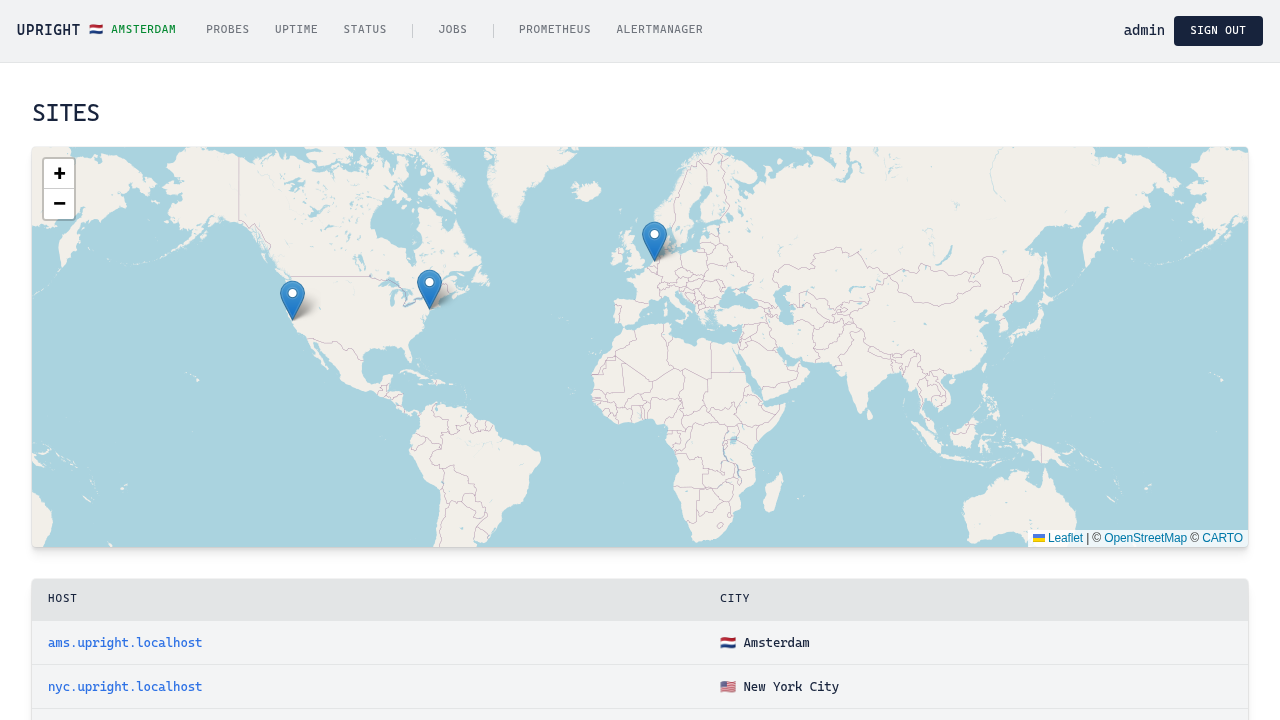Open the nyc.upright.localhost host link
Viewport: 1280px width, 720px height.
pyautogui.click(x=124, y=687)
